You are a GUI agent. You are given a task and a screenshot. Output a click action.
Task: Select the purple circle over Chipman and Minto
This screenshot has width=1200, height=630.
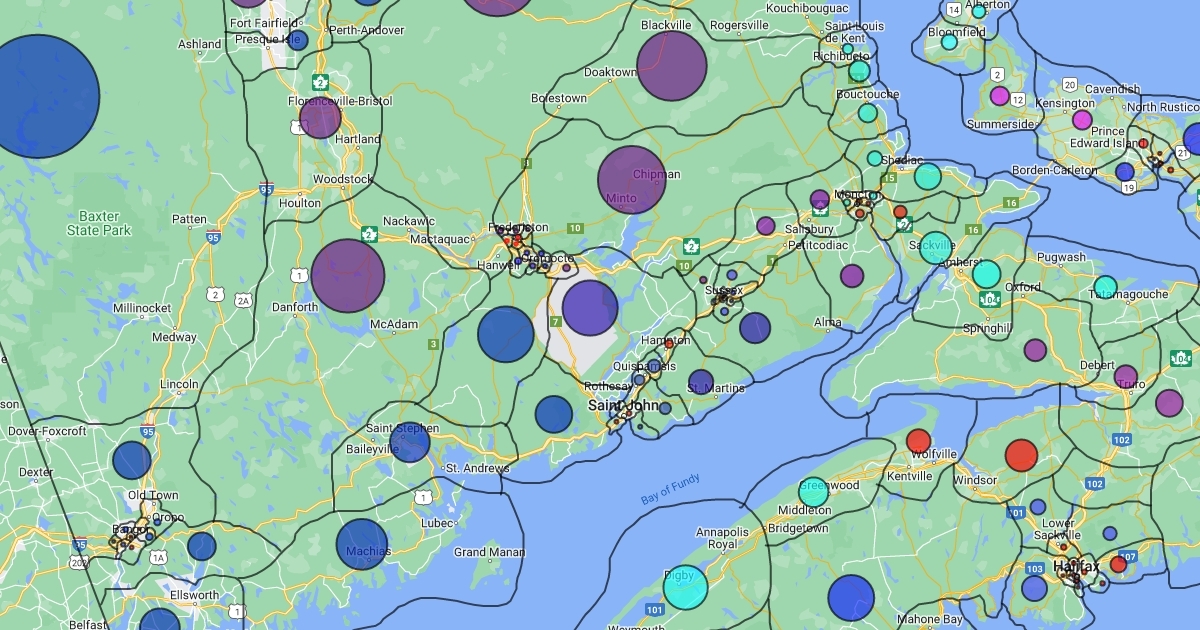pos(632,180)
